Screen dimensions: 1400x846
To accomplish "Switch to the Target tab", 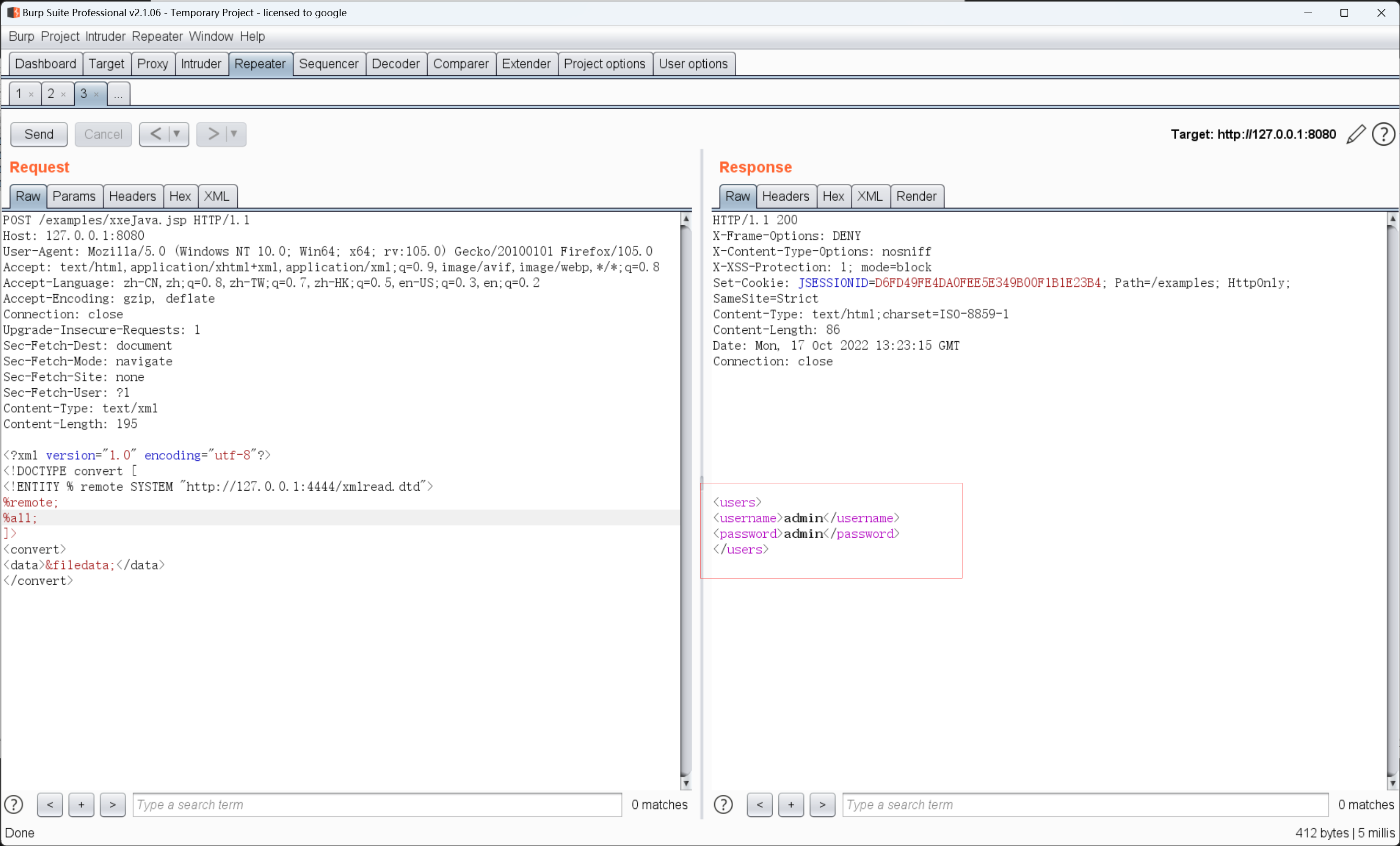I will coord(106,64).
